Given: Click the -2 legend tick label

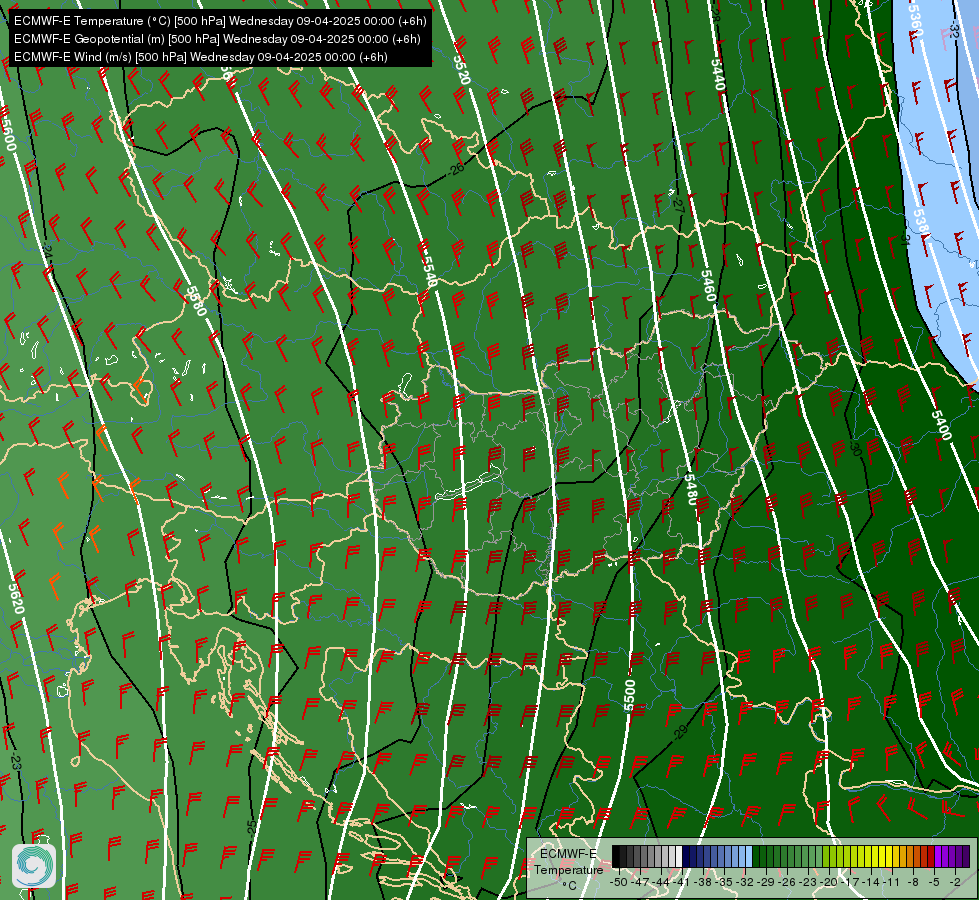Looking at the screenshot, I should pyautogui.click(x=955, y=882).
